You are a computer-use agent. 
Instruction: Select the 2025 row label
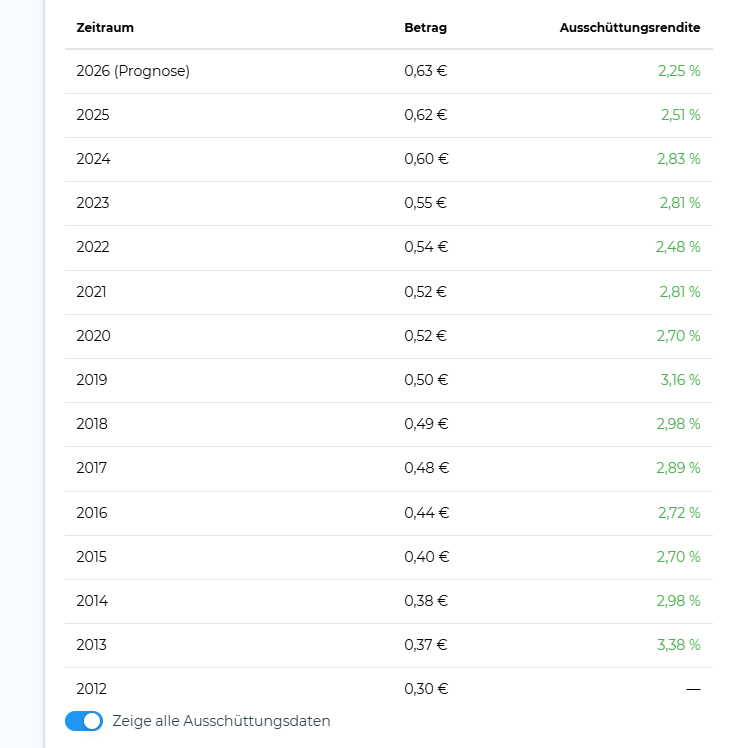pos(93,115)
